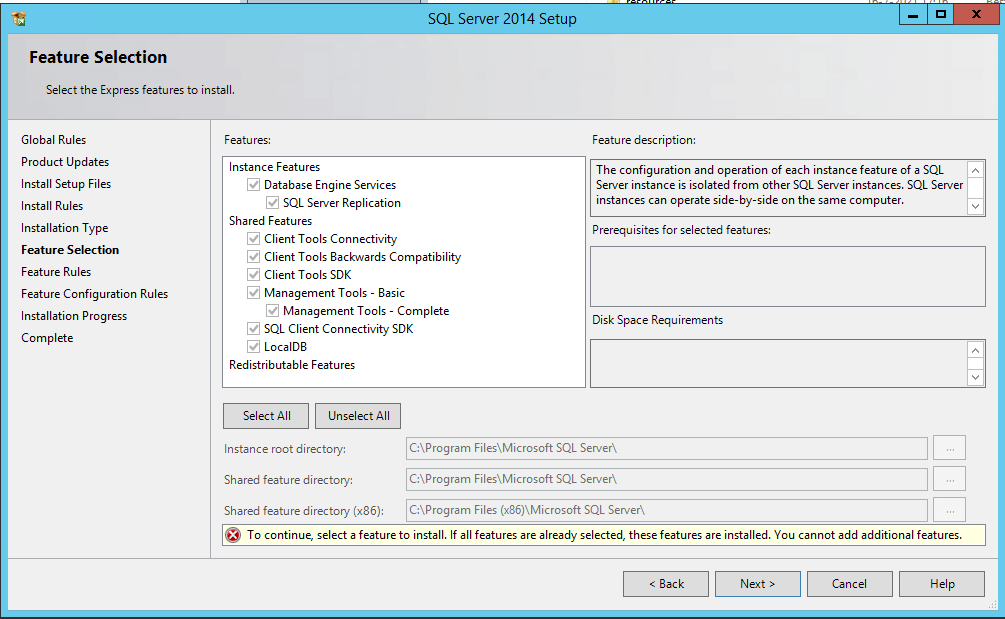The height and width of the screenshot is (619, 1005).
Task: Close the SQL Server Setup window
Action: [976, 15]
